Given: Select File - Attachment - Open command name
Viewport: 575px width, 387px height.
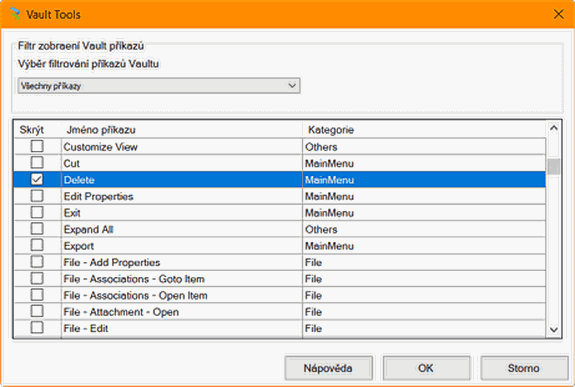Looking at the screenshot, I should (x=121, y=312).
